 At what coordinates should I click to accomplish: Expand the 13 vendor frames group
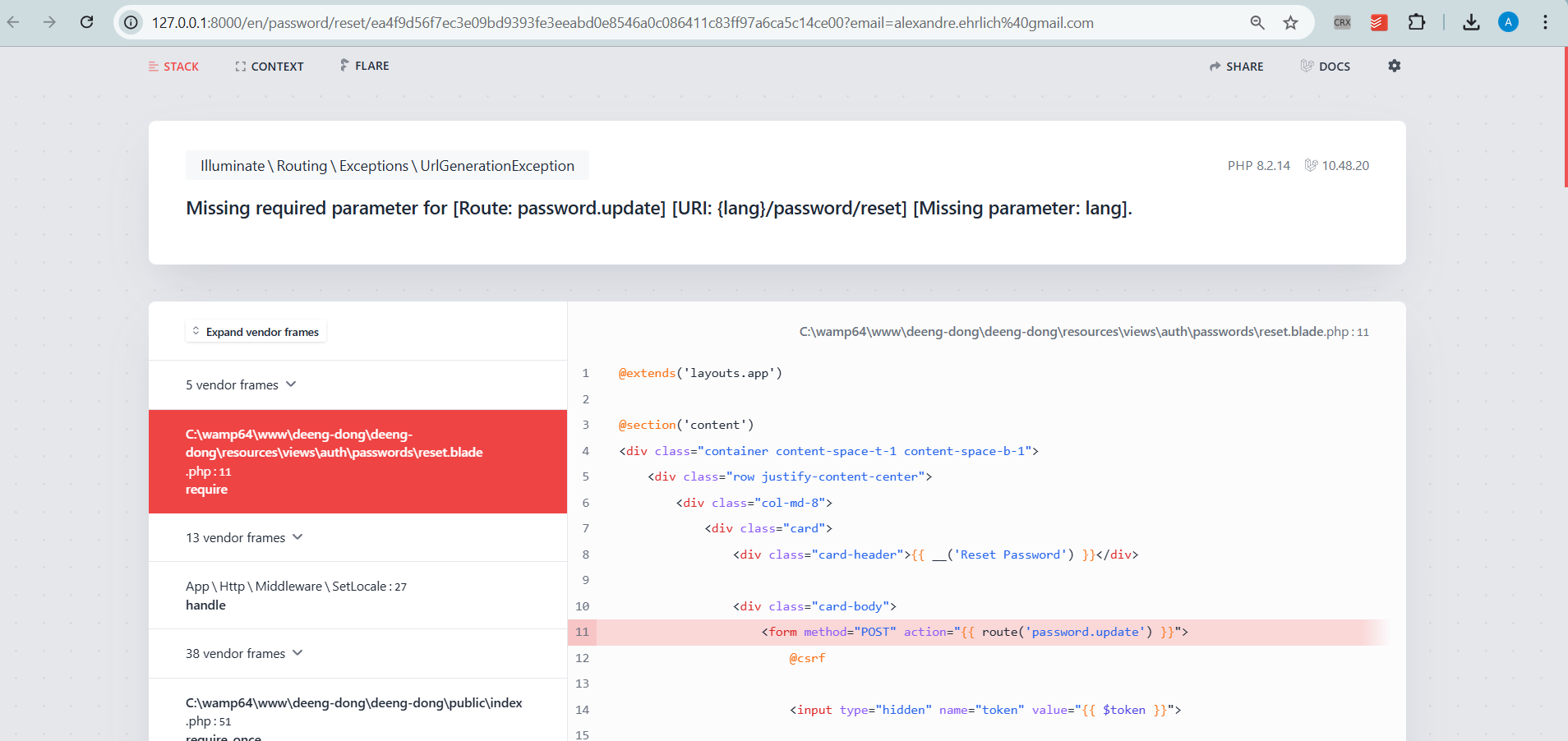point(244,537)
